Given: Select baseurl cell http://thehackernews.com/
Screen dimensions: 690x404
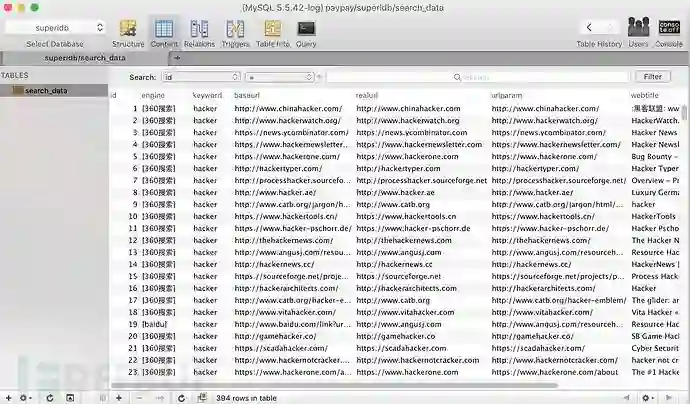Looking at the screenshot, I should point(284,240).
